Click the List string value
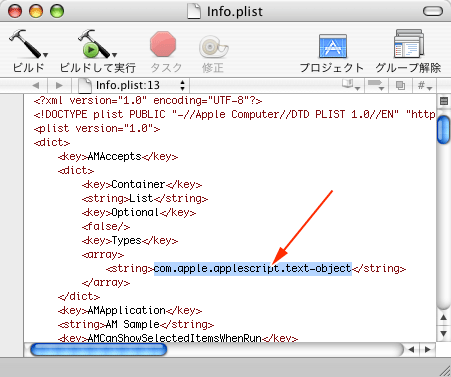 pos(141,198)
